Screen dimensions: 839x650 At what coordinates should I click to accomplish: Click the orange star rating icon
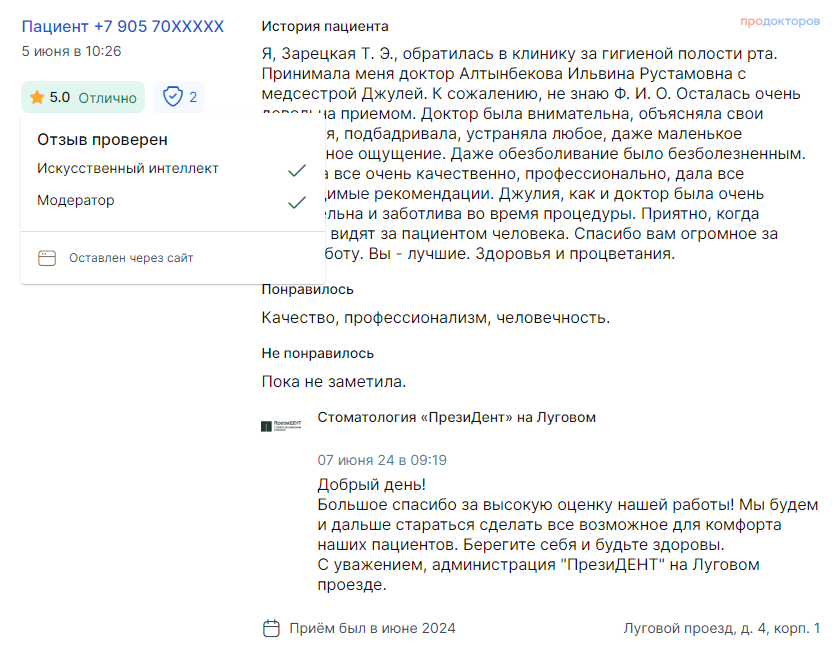(37, 97)
